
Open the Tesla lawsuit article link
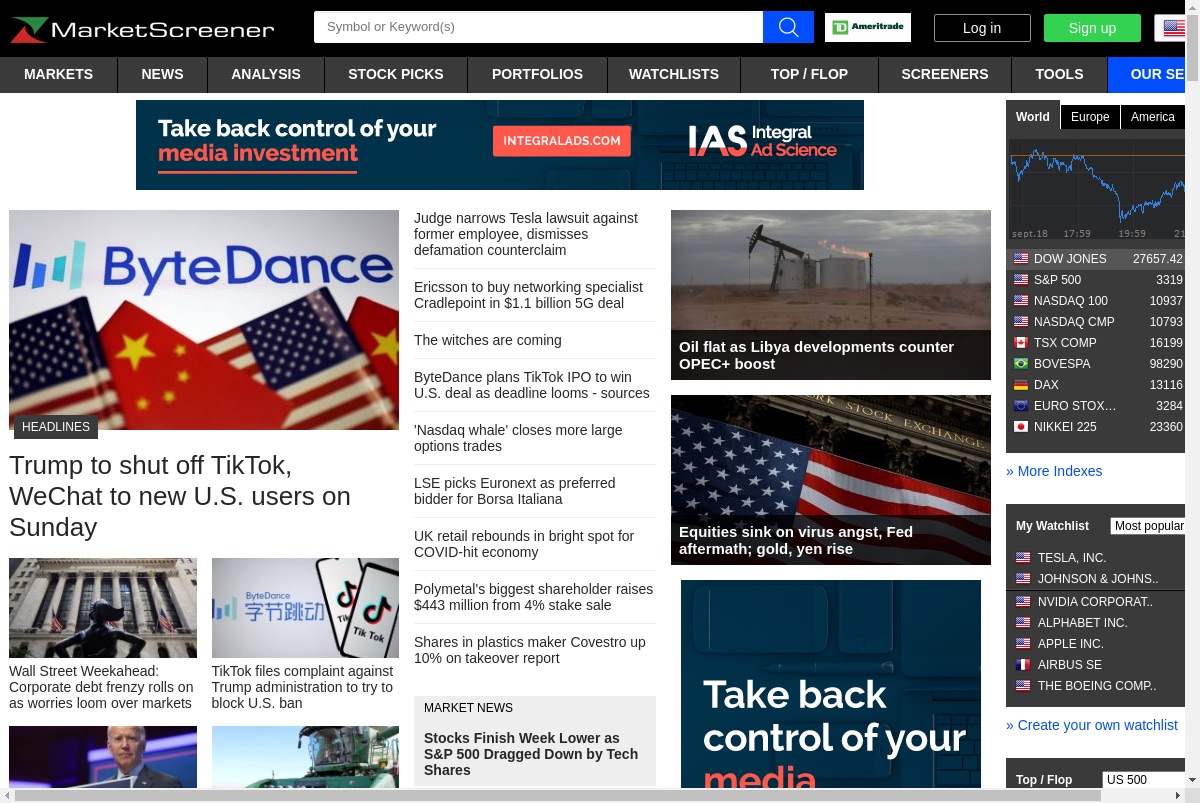point(526,234)
